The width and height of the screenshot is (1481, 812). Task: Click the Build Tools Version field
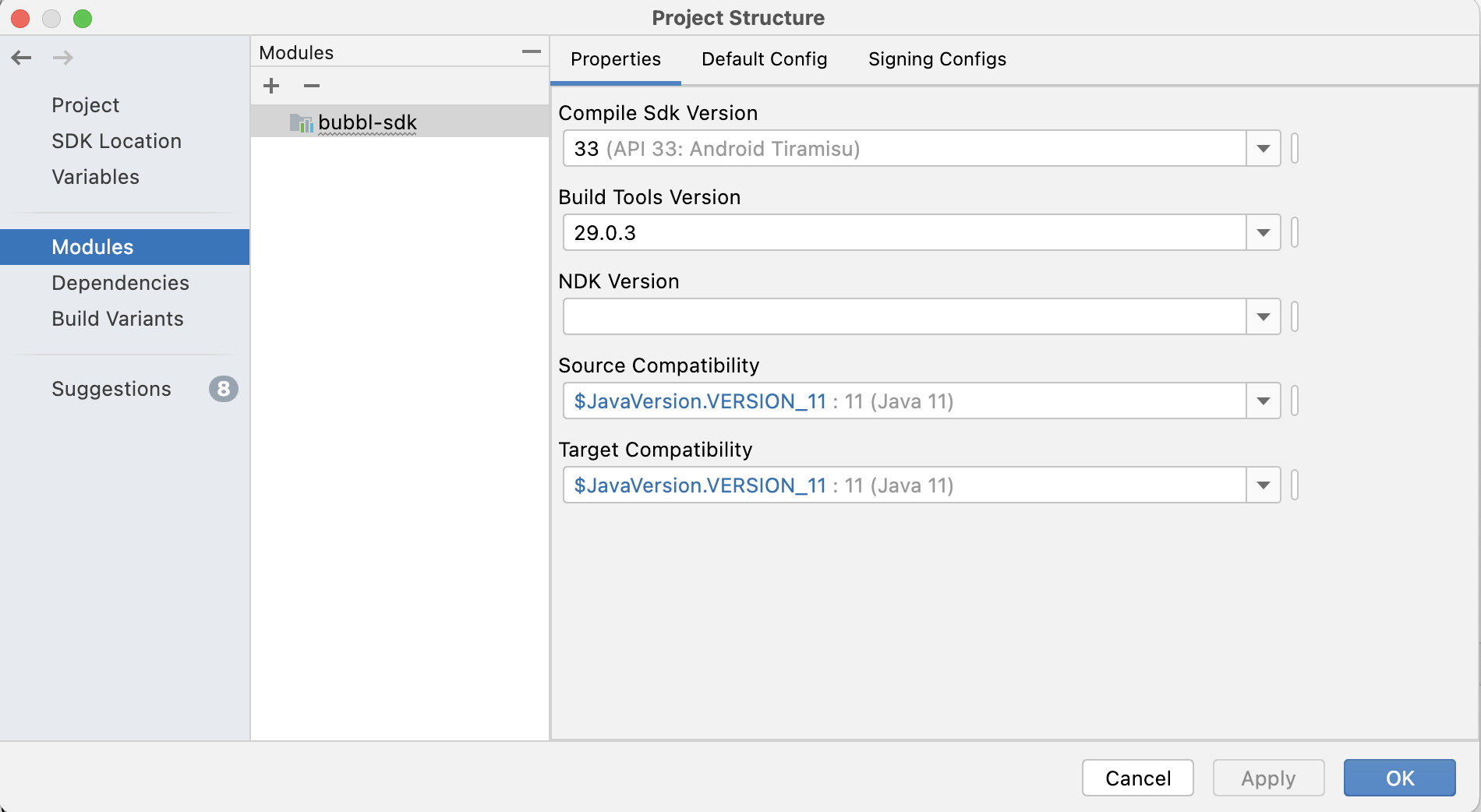pyautogui.click(x=904, y=233)
